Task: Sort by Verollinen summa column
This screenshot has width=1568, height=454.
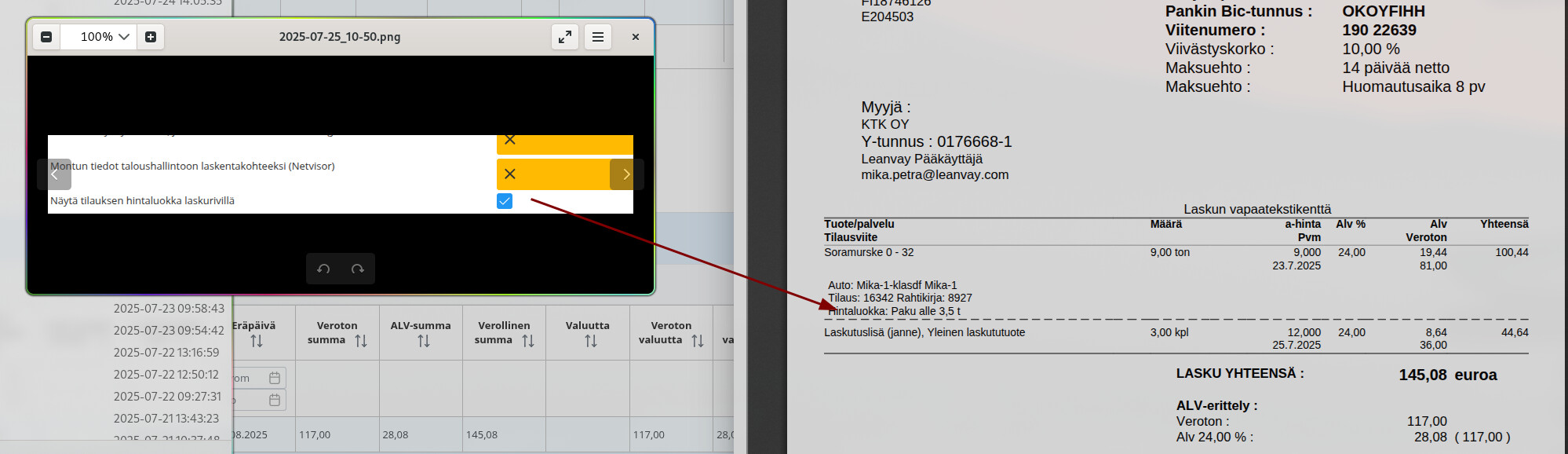Action: click(x=527, y=341)
